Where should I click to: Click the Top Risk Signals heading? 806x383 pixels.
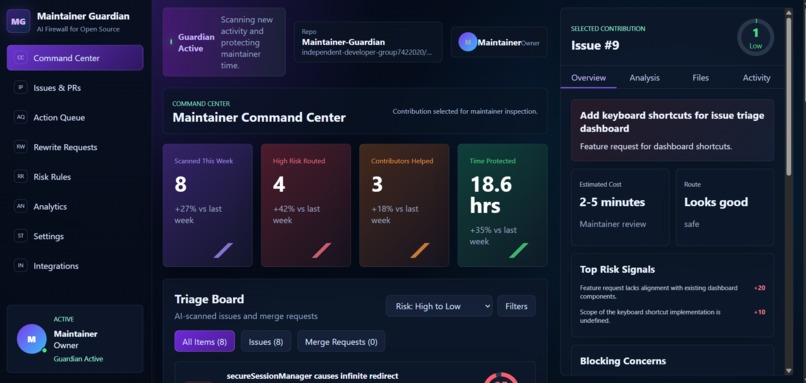pyautogui.click(x=617, y=269)
